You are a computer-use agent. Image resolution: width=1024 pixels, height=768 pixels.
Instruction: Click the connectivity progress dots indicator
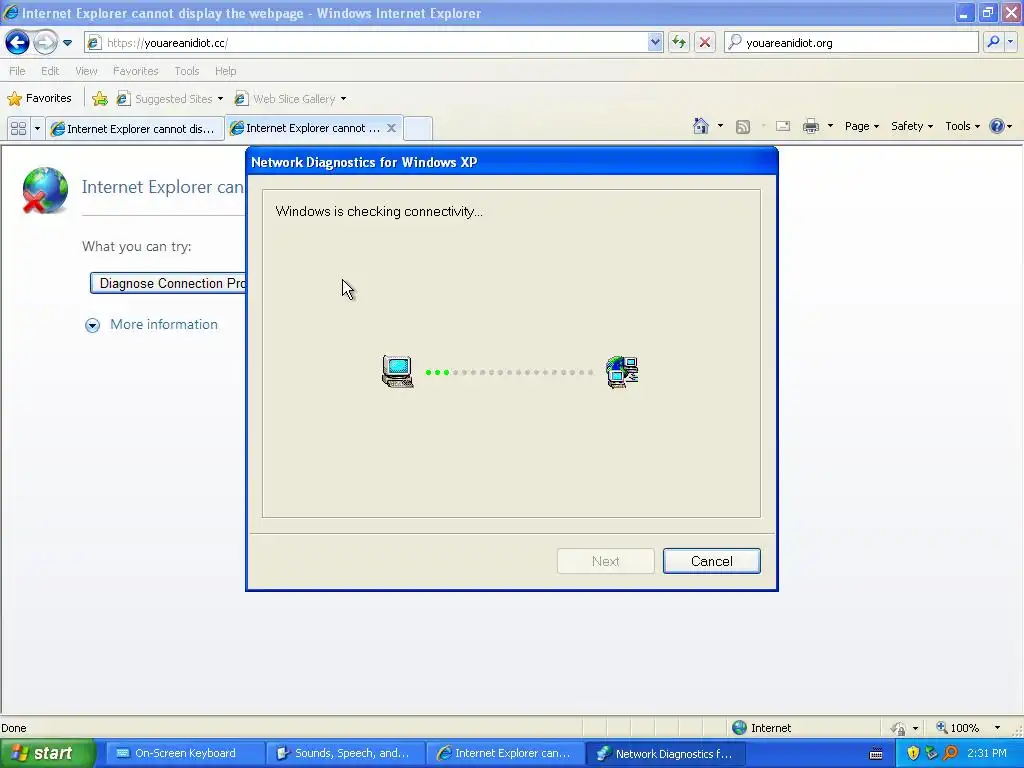point(509,372)
